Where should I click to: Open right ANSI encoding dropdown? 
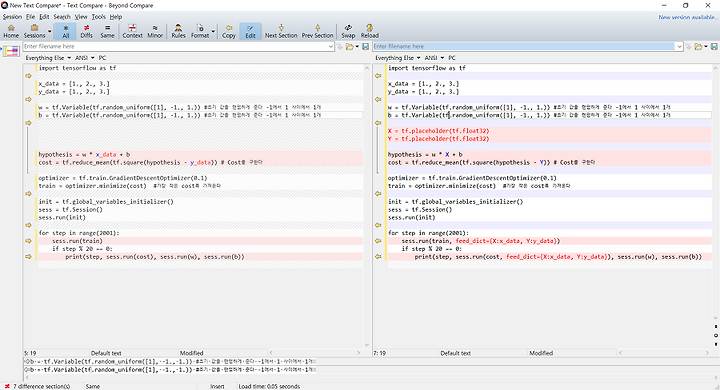(x=434, y=58)
